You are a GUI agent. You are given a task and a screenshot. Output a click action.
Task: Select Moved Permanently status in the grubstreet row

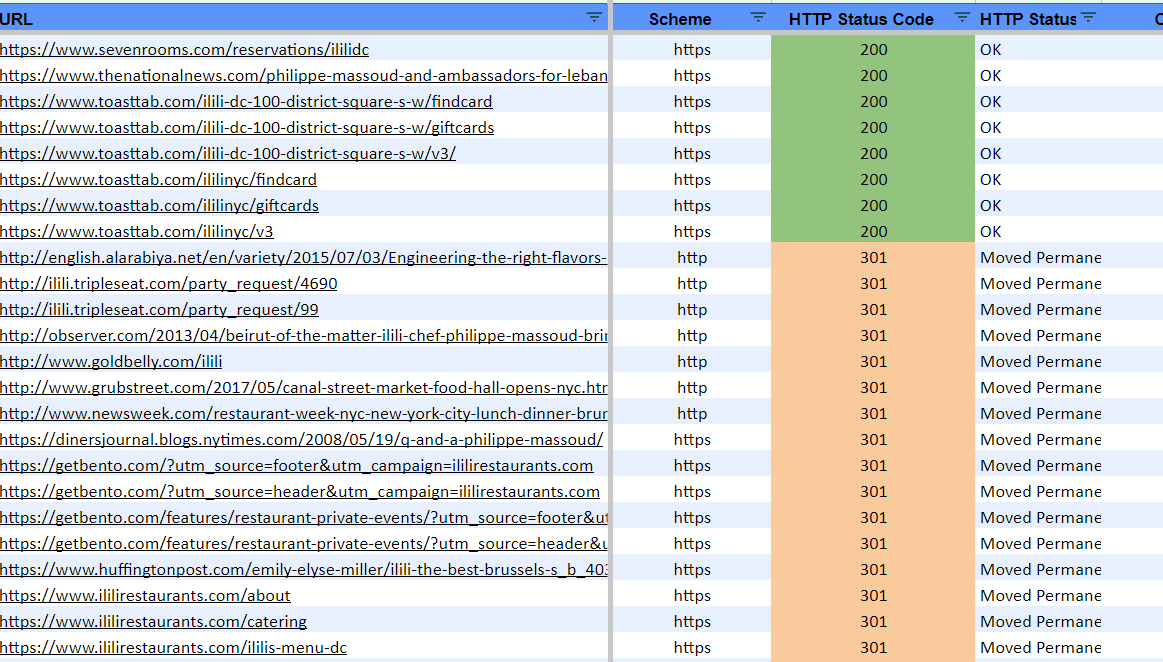point(1041,387)
